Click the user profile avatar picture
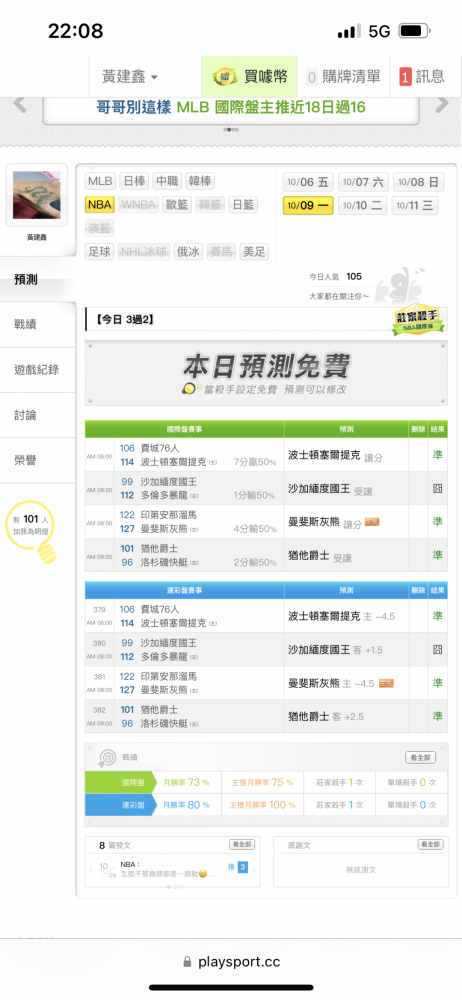The height and width of the screenshot is (1000, 462). click(36, 195)
